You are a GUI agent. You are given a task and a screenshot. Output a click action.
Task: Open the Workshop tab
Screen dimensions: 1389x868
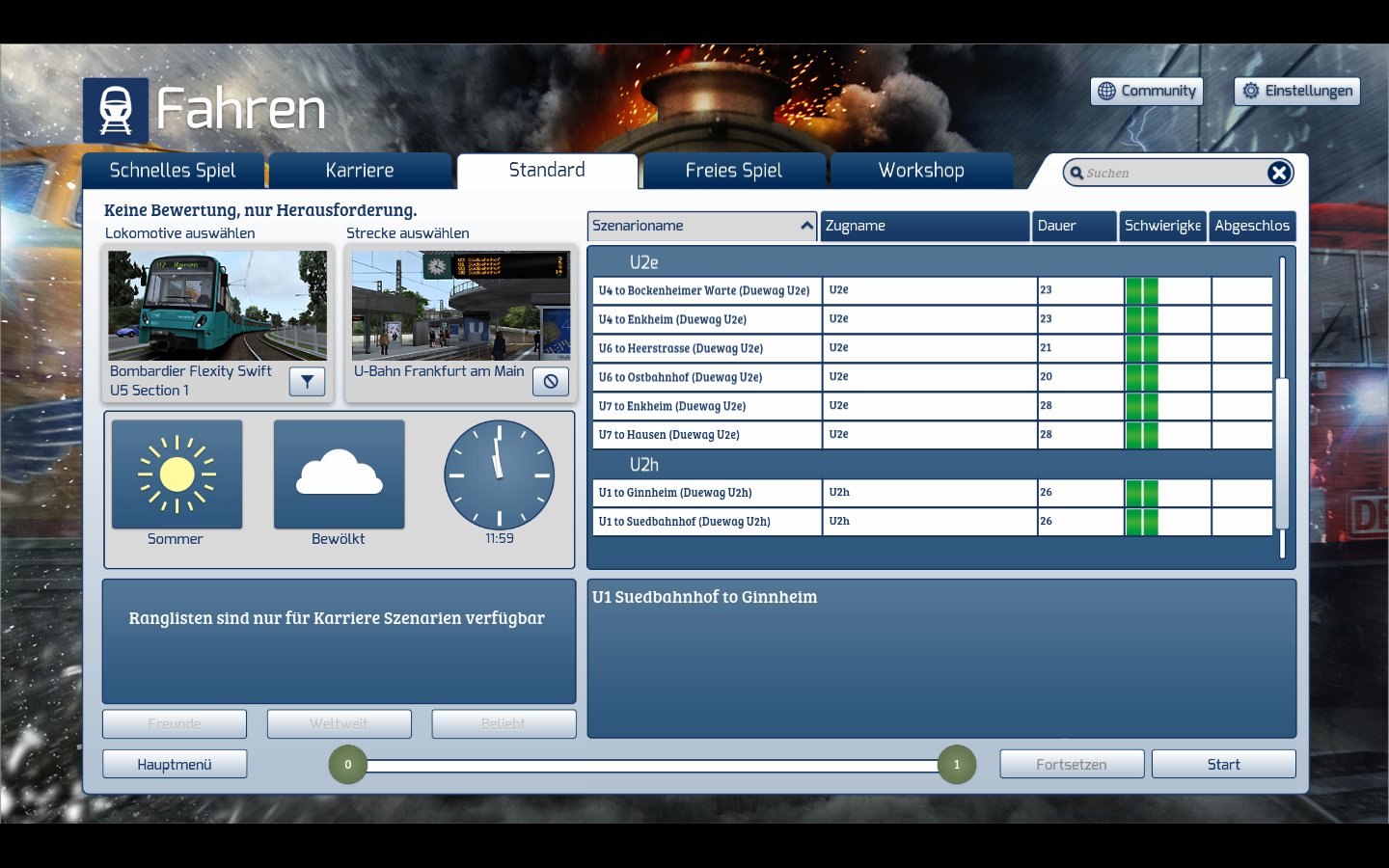click(x=921, y=171)
